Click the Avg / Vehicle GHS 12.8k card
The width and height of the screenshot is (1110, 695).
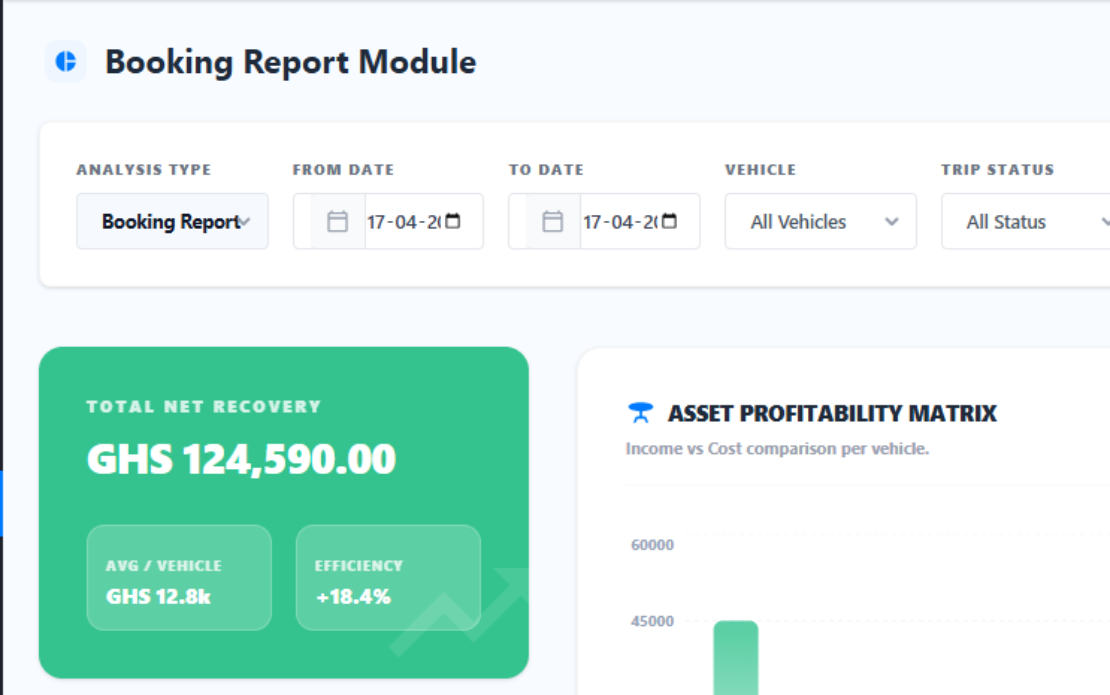(179, 578)
